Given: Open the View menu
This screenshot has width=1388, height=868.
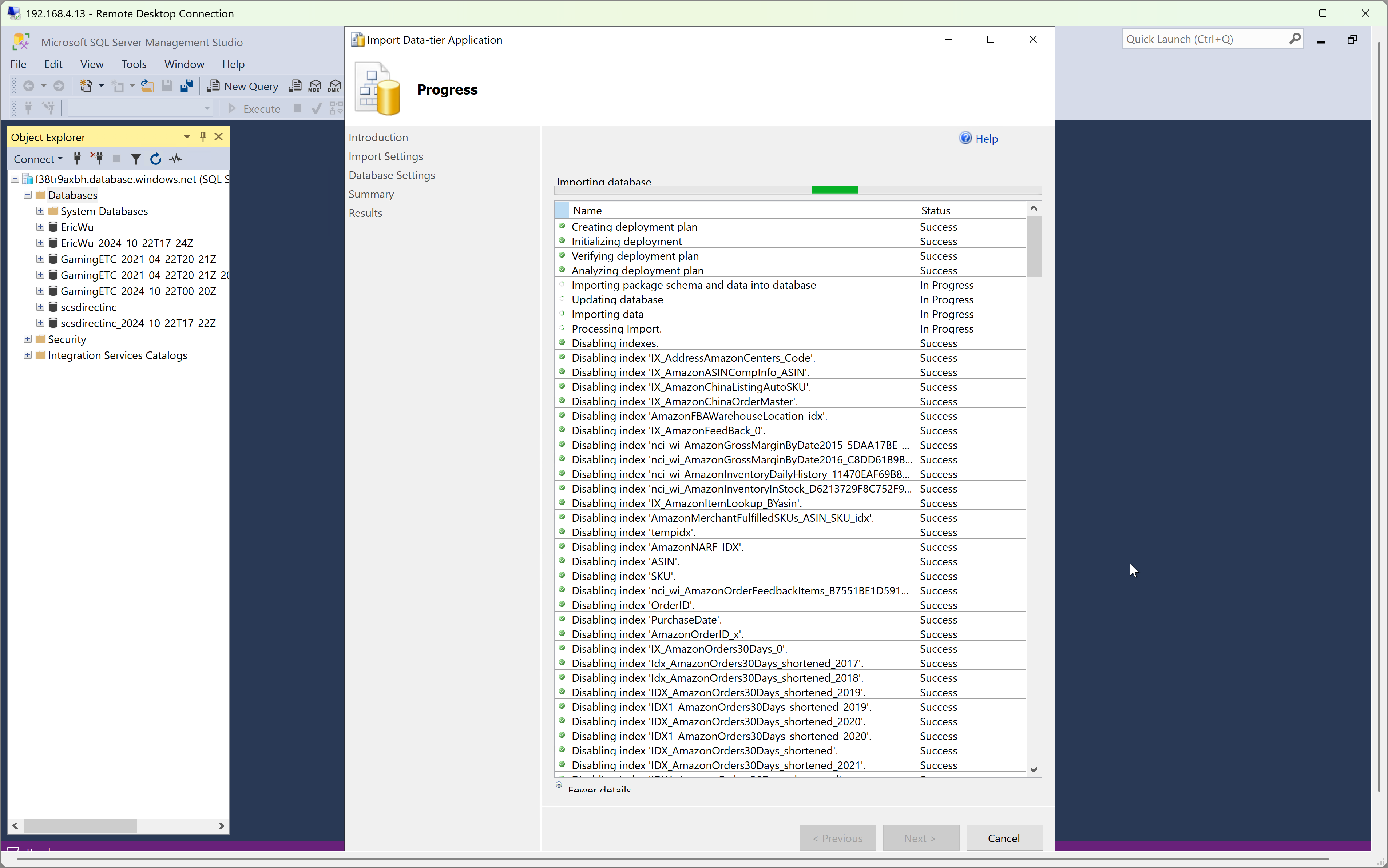Looking at the screenshot, I should (x=92, y=64).
